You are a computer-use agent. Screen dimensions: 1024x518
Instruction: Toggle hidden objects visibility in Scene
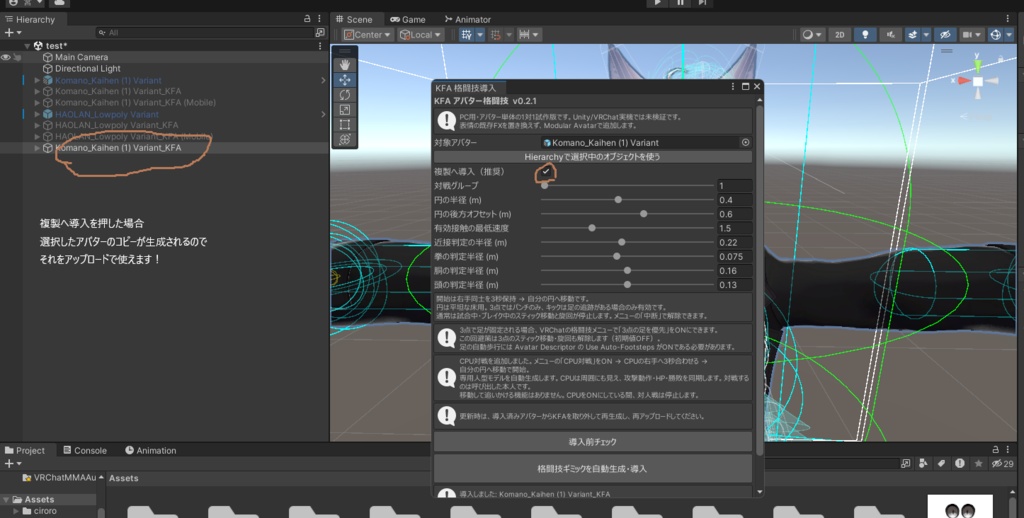945,35
